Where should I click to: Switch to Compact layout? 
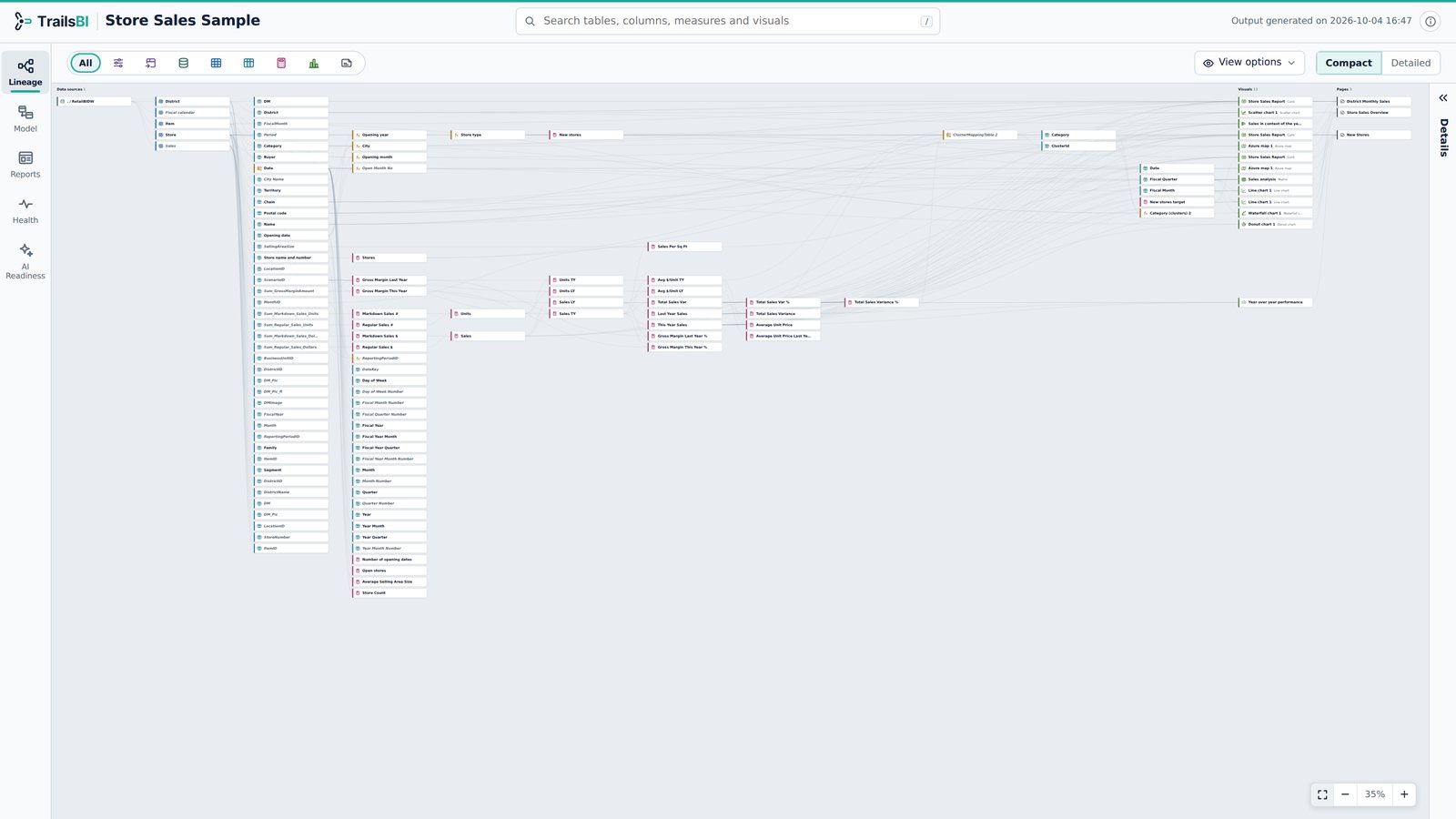[x=1349, y=63]
